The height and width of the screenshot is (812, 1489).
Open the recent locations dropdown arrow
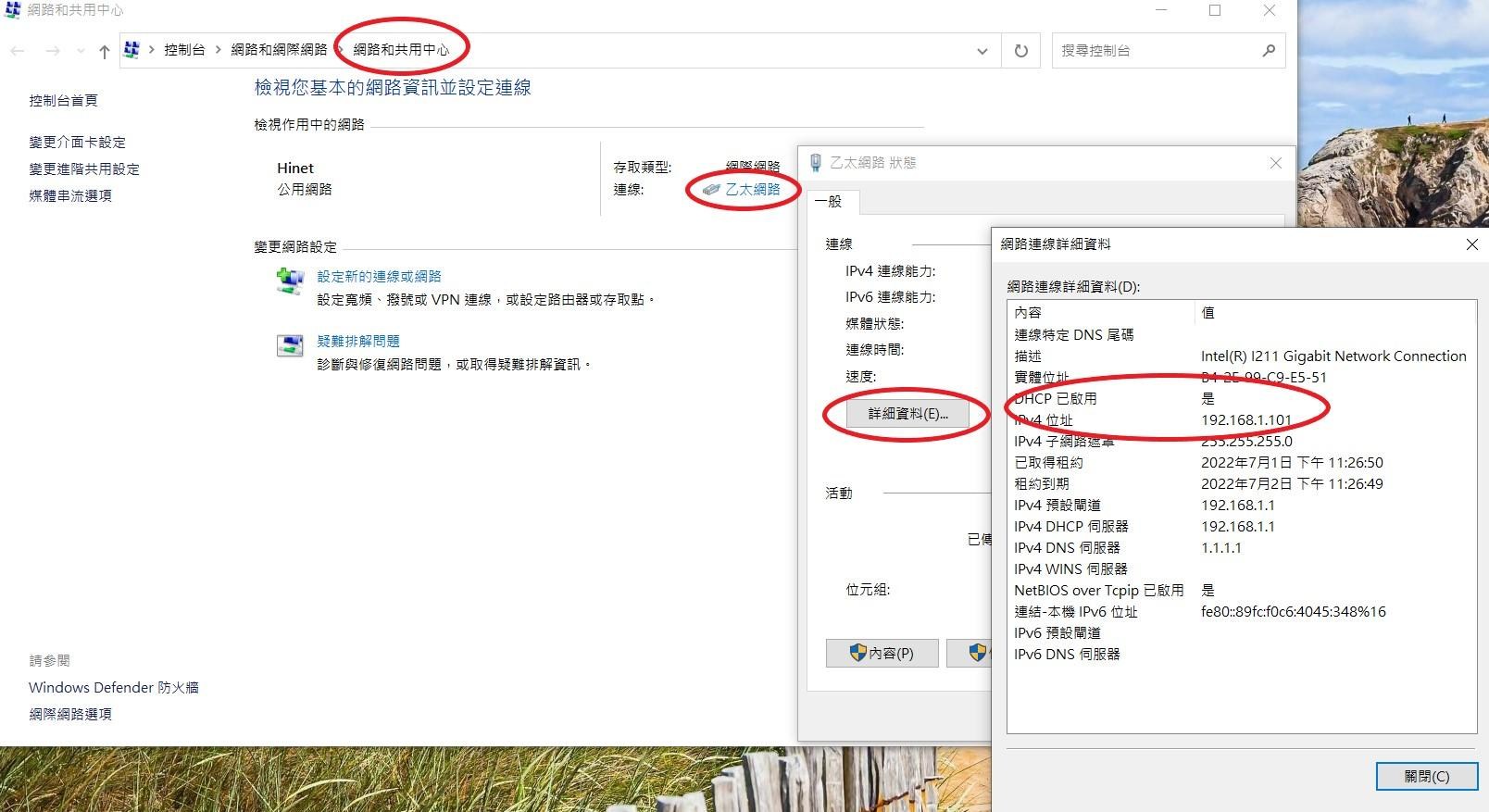pos(81,51)
